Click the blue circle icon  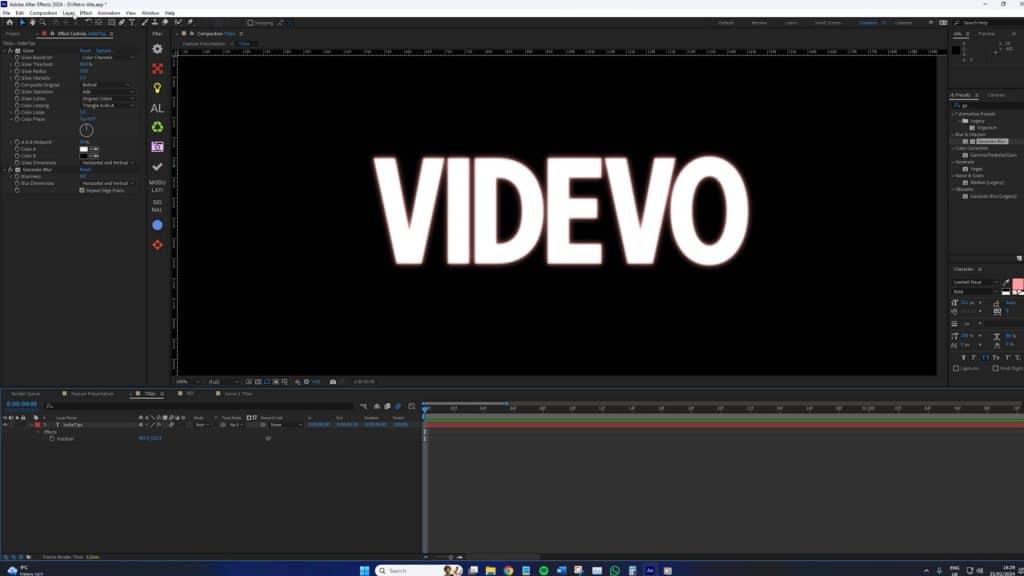coord(157,225)
